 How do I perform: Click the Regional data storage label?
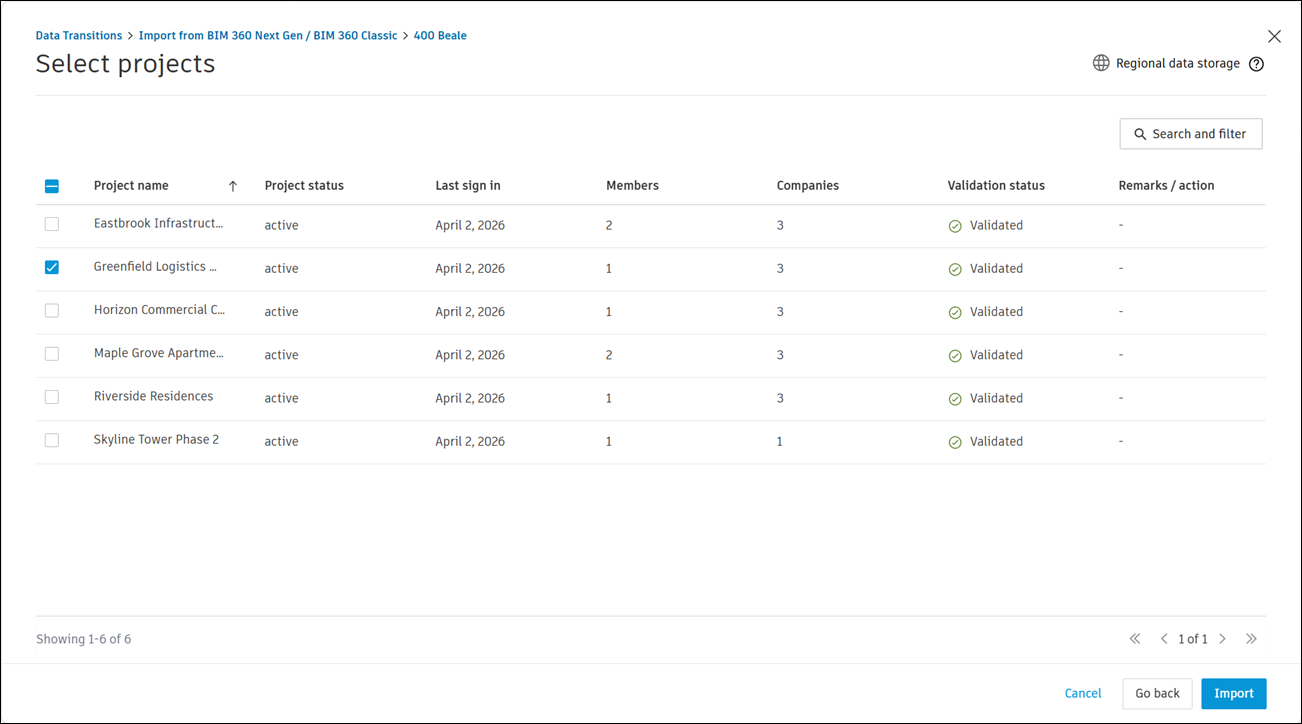(1178, 63)
